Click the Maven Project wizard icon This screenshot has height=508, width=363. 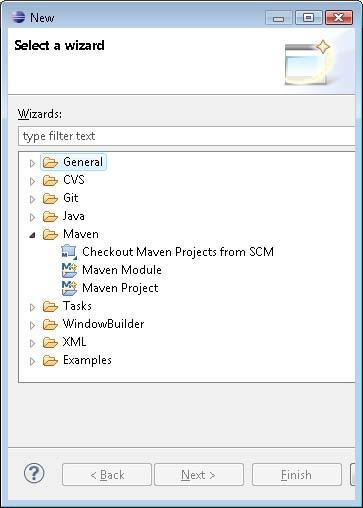click(69, 288)
